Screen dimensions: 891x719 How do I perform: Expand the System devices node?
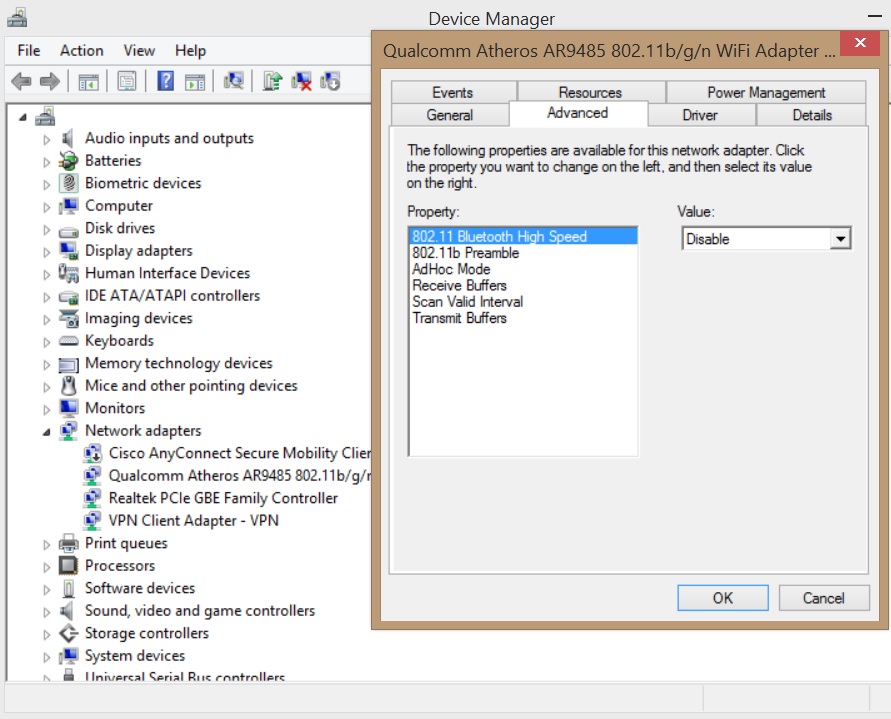[x=47, y=657]
